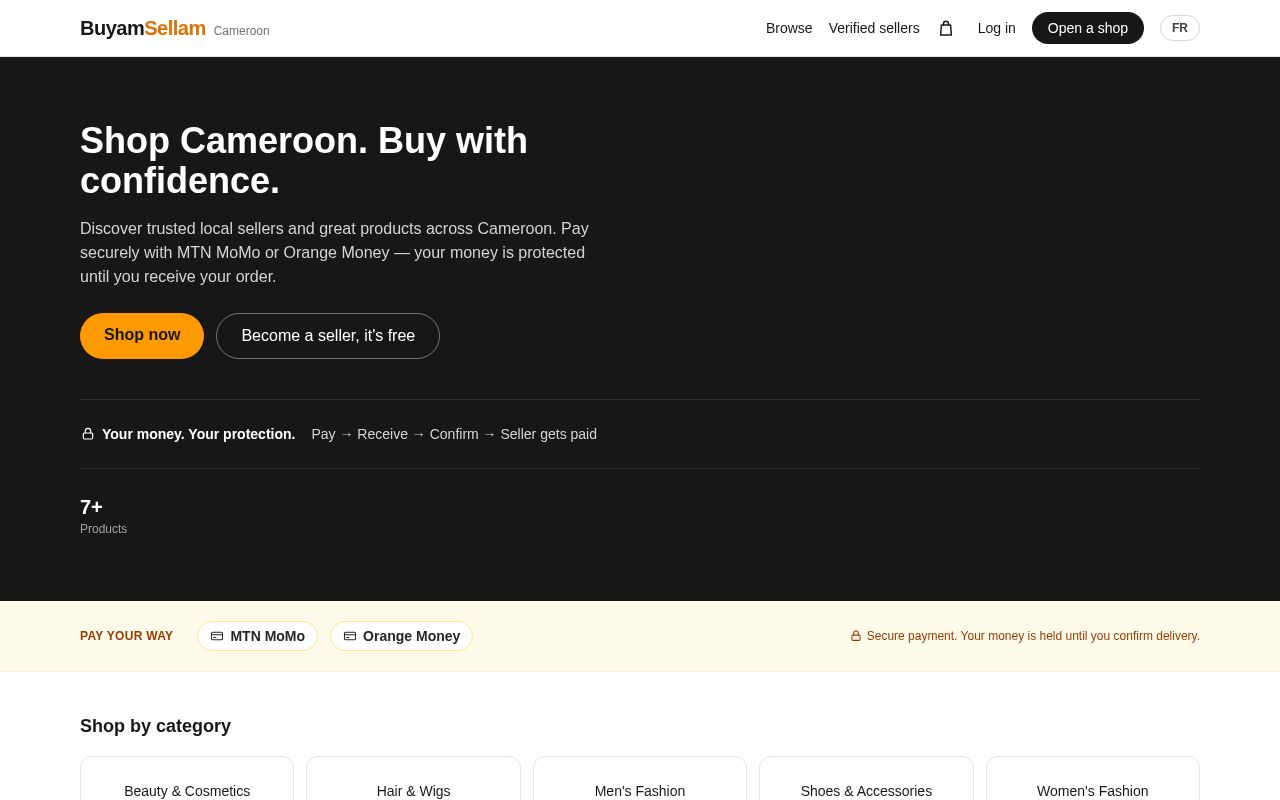Image resolution: width=1280 pixels, height=800 pixels.
Task: Click the BuyamSellam logo
Action: tap(143, 28)
